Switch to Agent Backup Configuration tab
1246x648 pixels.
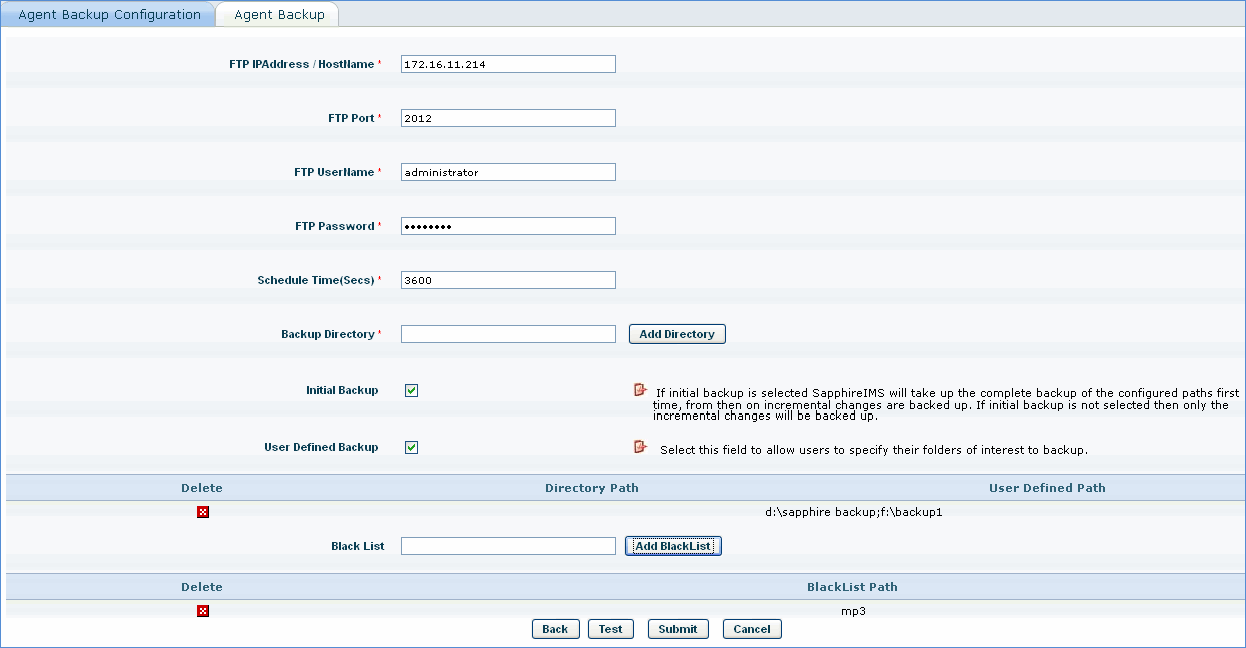tap(109, 15)
